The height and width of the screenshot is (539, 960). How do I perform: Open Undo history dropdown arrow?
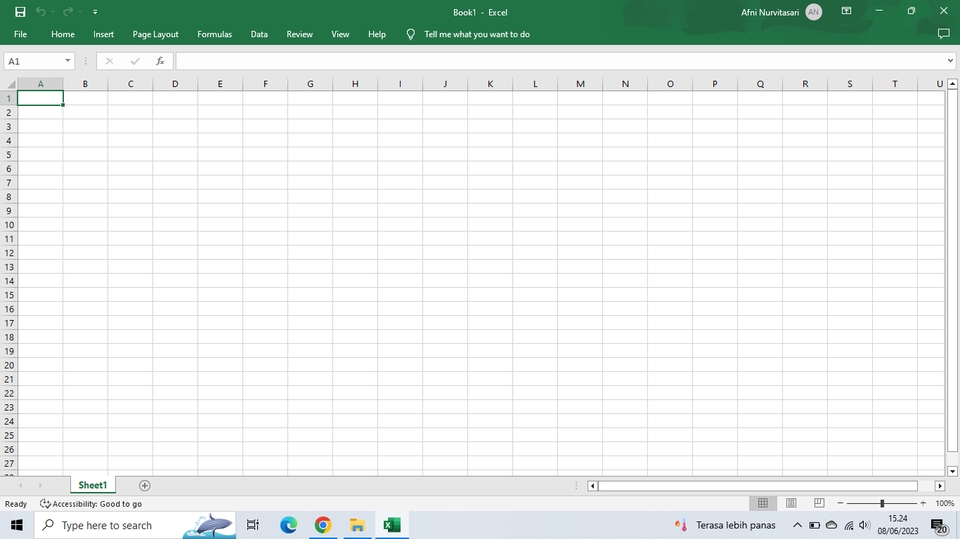[x=53, y=12]
